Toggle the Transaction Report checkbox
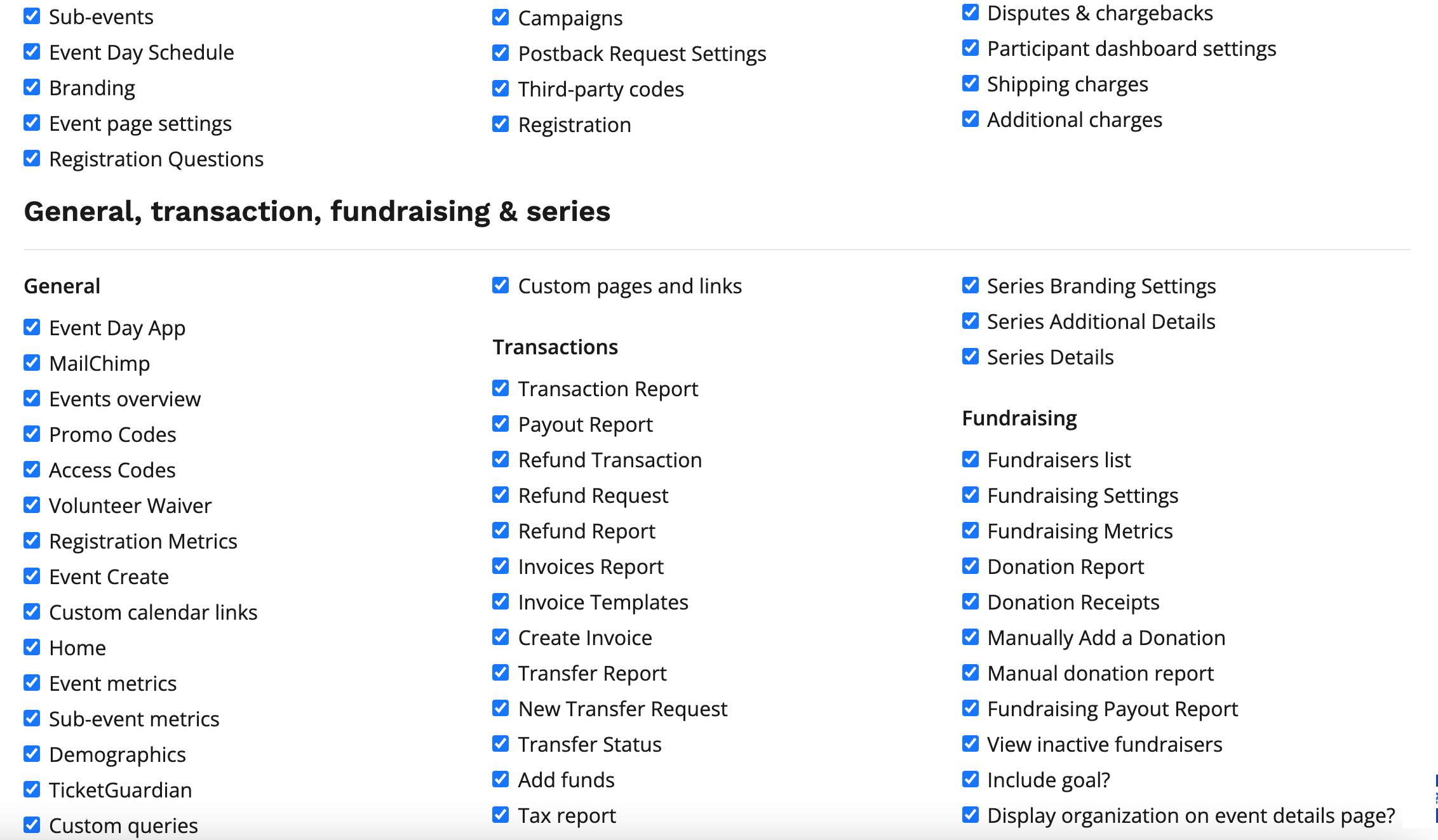1438x840 pixels. click(x=501, y=388)
